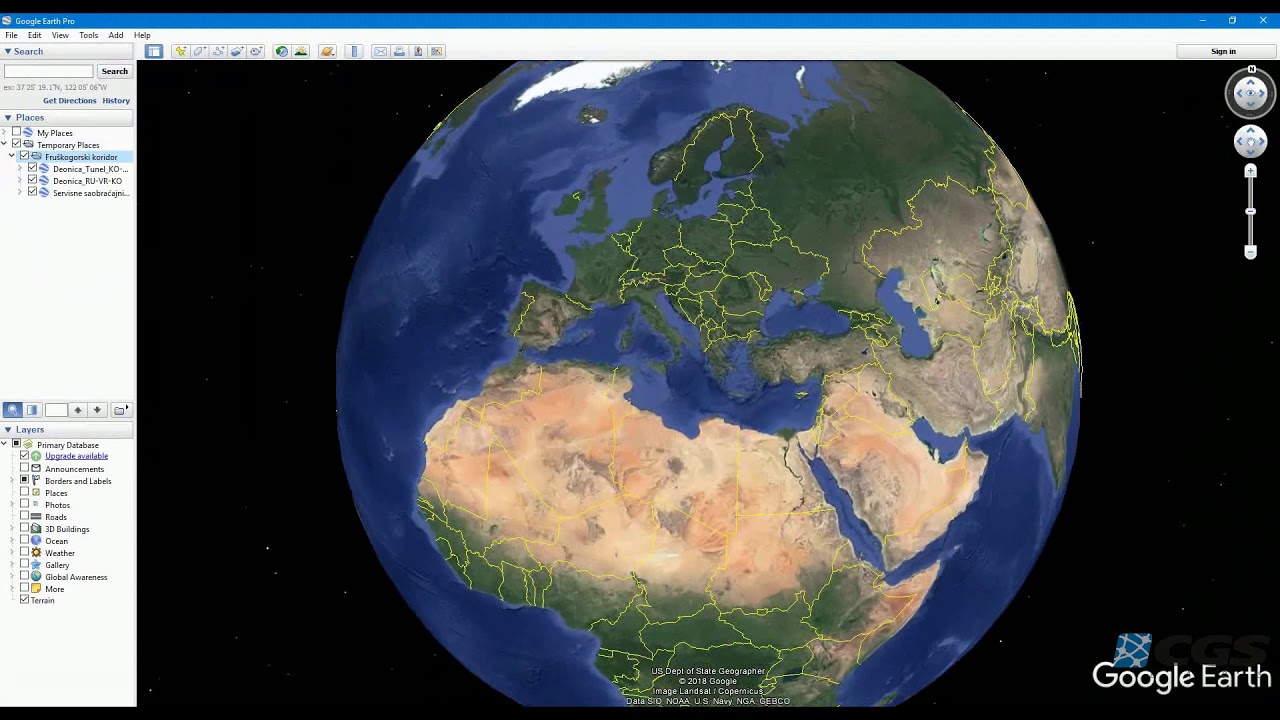Open the View menu
Screen dimensions: 1280x720
60,35
